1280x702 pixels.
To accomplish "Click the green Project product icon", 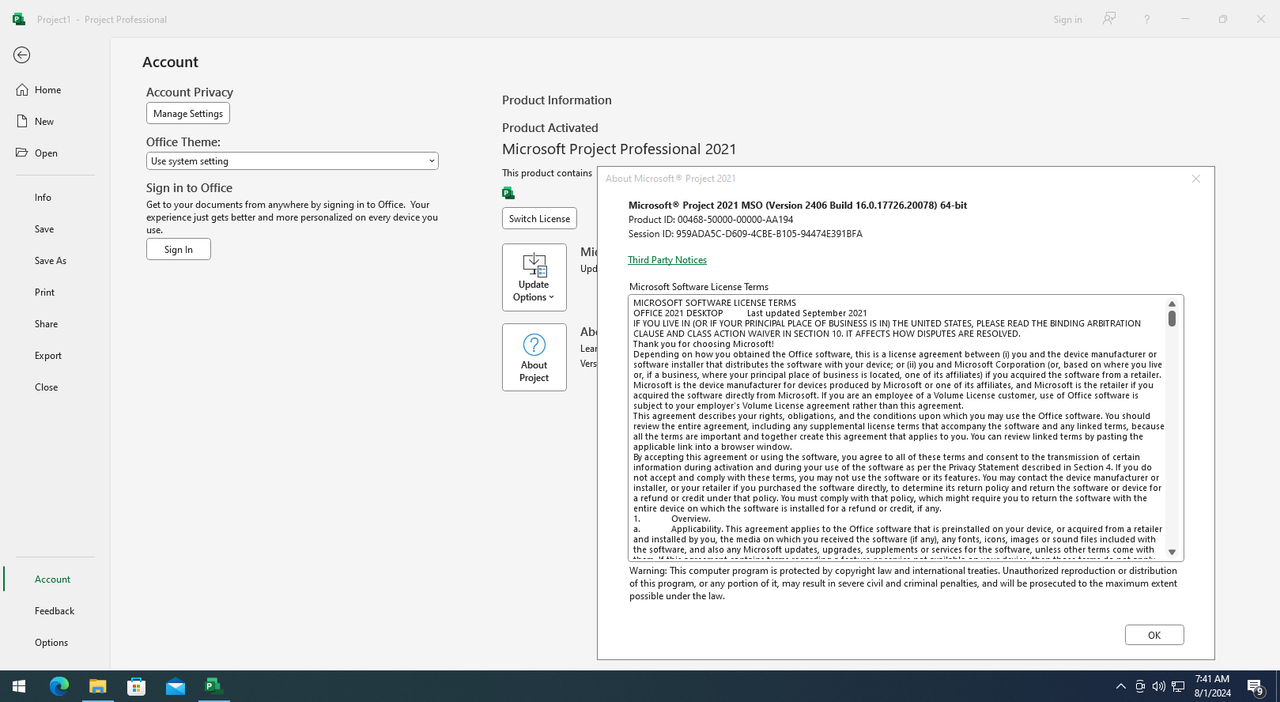I will tap(508, 193).
